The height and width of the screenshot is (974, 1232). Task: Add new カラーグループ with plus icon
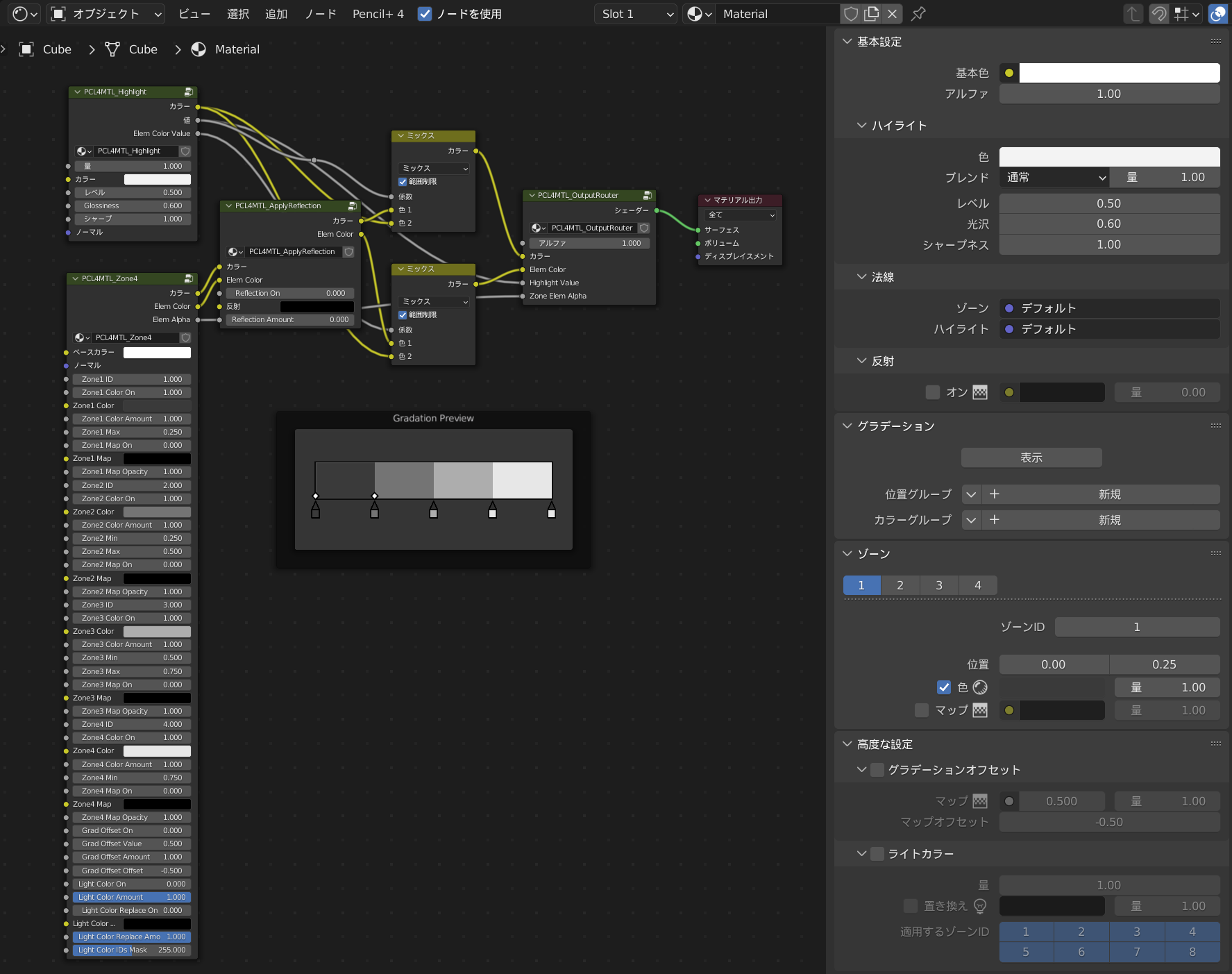click(994, 520)
